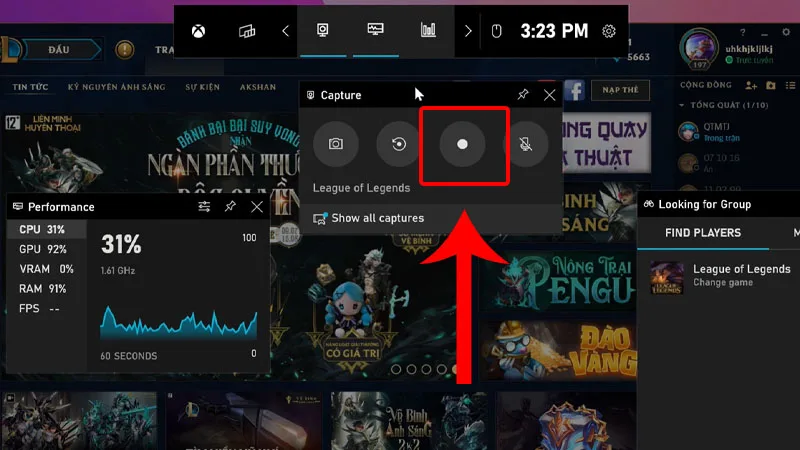Click the Facebook icon
Image resolution: width=800 pixels, height=450 pixels.
[575, 90]
